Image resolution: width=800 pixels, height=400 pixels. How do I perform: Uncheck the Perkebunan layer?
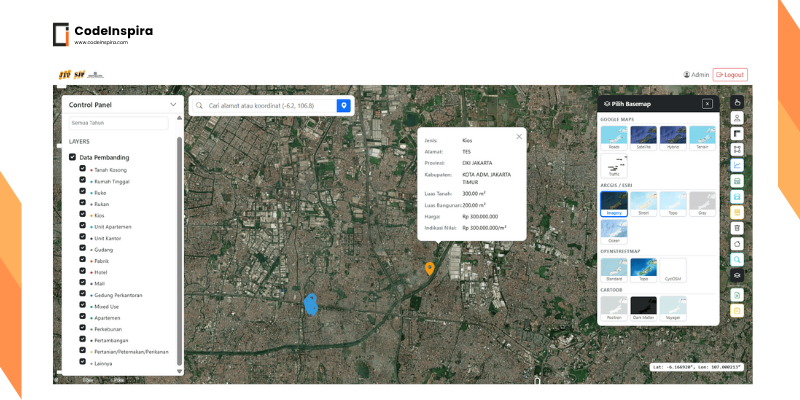point(83,328)
